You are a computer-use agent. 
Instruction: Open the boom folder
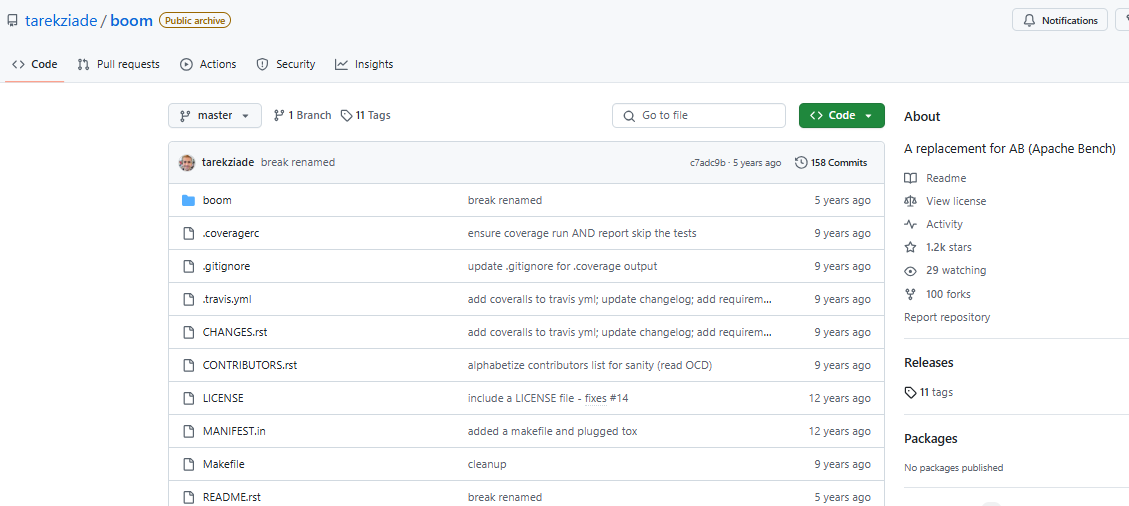(x=217, y=200)
